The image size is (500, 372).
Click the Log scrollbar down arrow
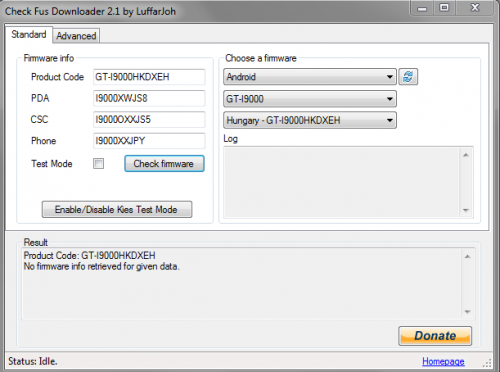466,210
